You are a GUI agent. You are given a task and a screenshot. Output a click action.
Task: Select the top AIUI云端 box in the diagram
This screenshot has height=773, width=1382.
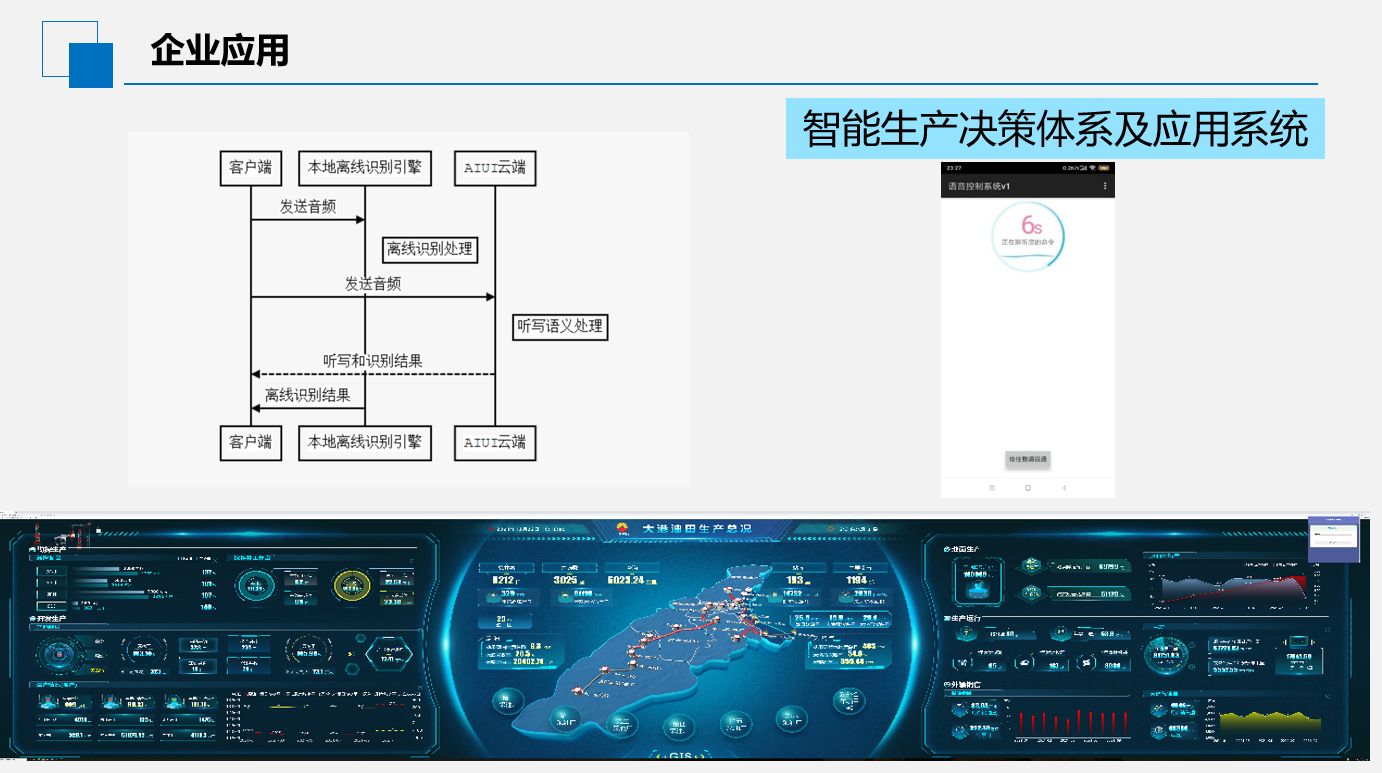(x=495, y=167)
